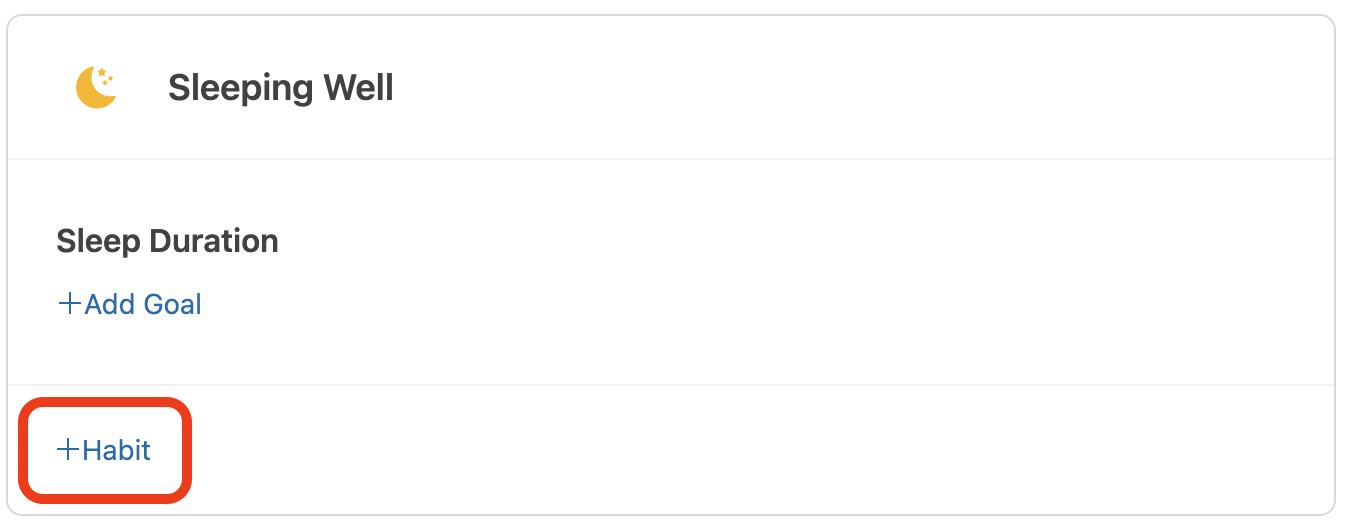
Task: Add a new Habit using +Habit
Action: click(x=104, y=450)
